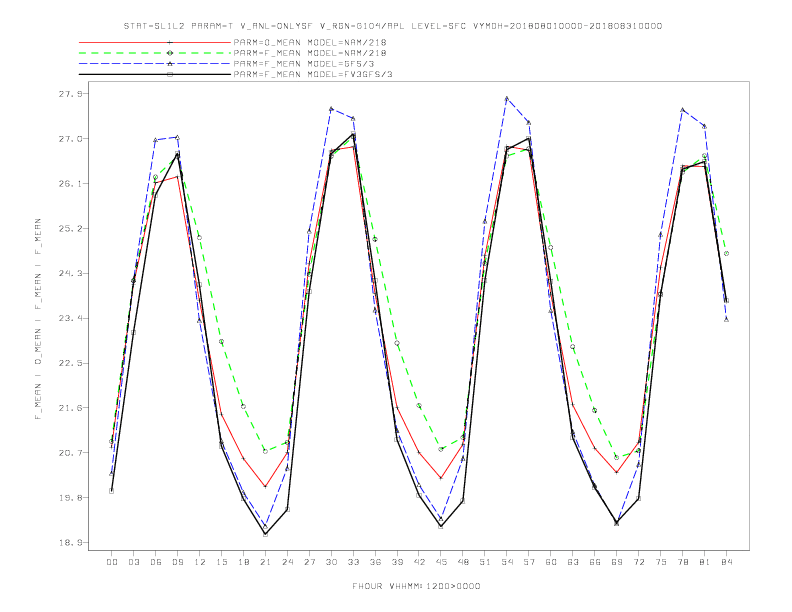Click x-axis tick label 12
Image resolution: width=792 pixels, height=612 pixels.
pos(200,562)
